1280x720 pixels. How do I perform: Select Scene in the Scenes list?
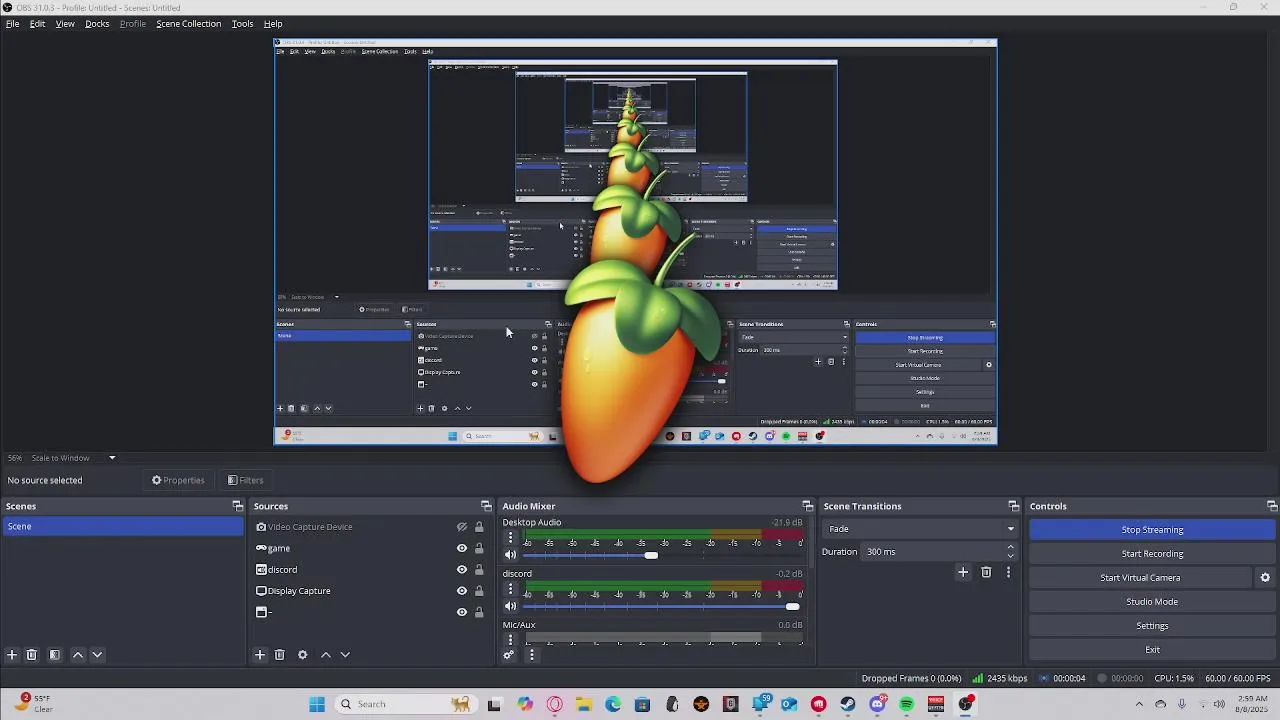pyautogui.click(x=122, y=527)
